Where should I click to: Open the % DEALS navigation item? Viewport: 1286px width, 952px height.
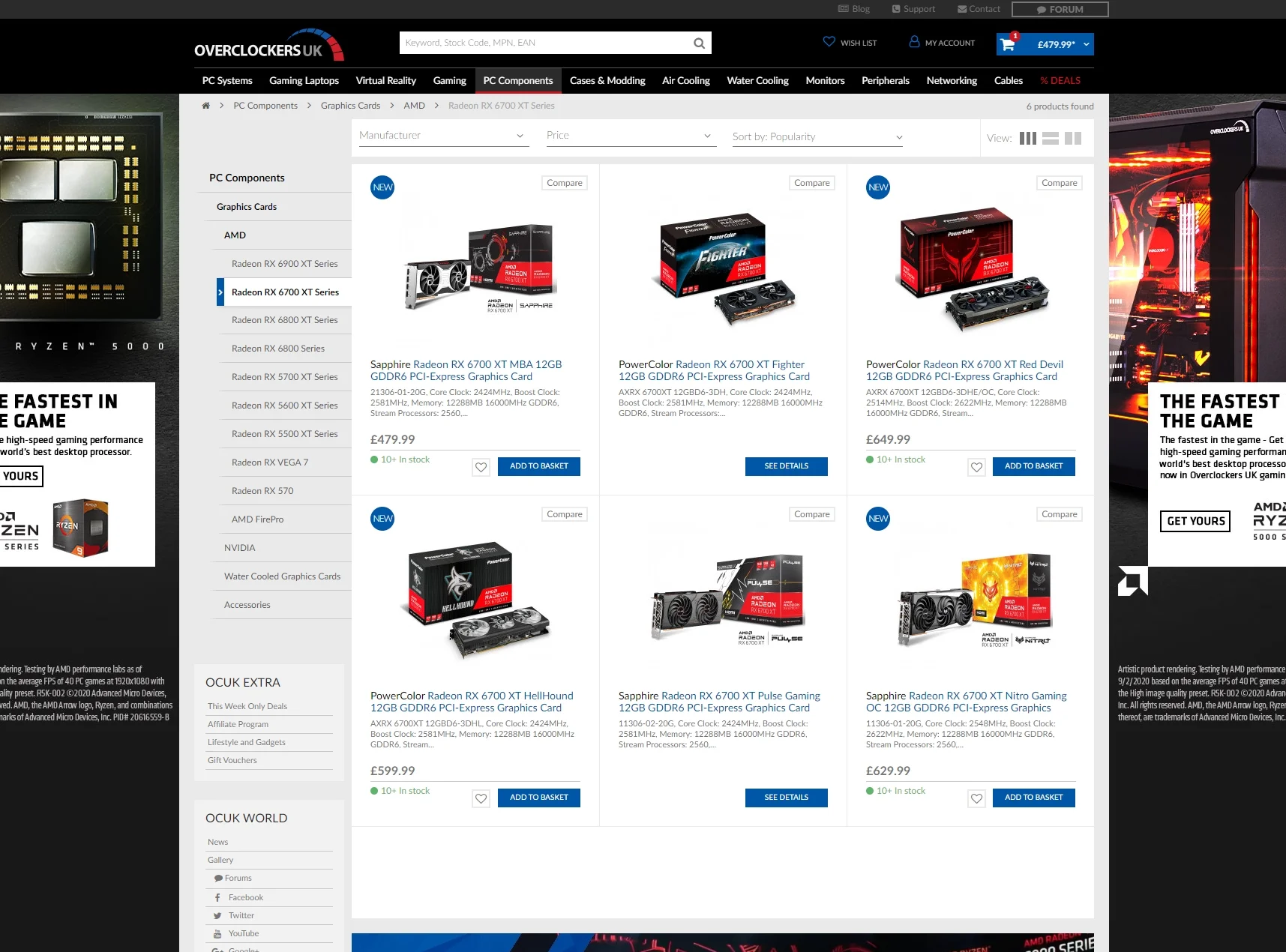[x=1060, y=80]
